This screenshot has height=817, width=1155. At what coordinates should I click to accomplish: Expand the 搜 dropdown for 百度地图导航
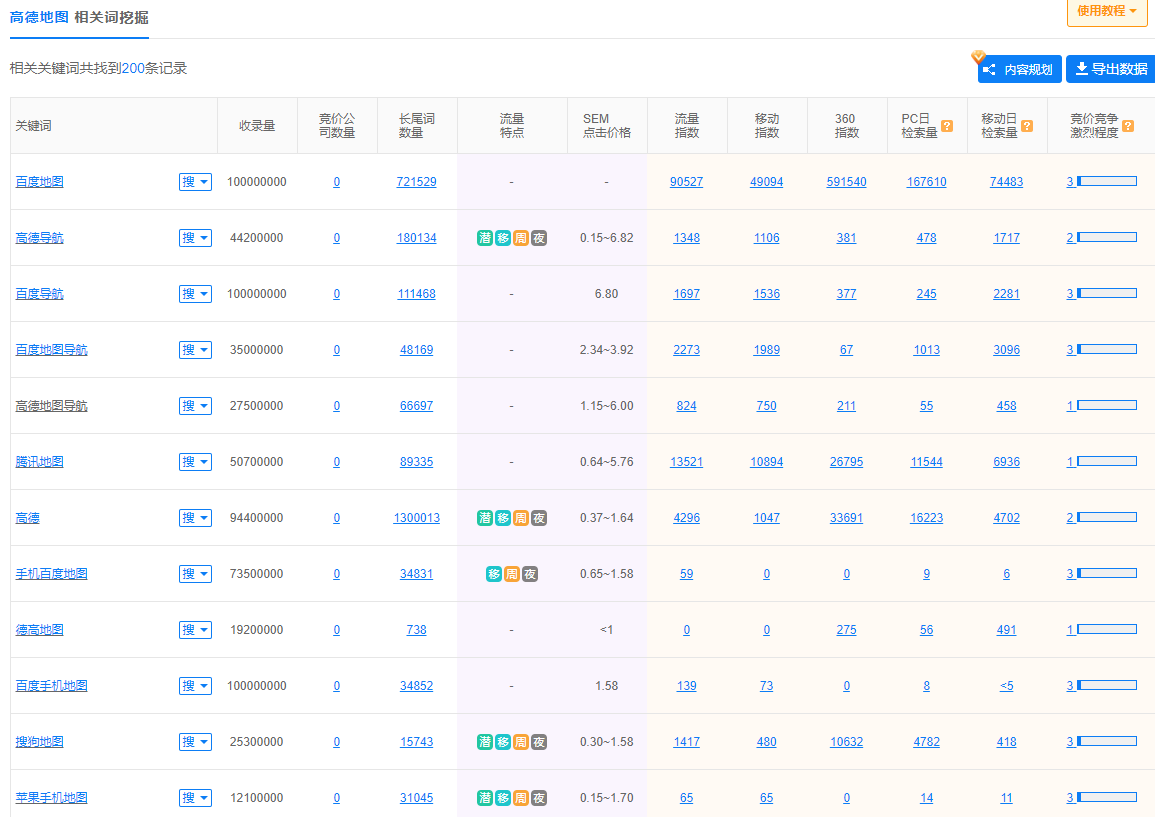click(x=195, y=350)
